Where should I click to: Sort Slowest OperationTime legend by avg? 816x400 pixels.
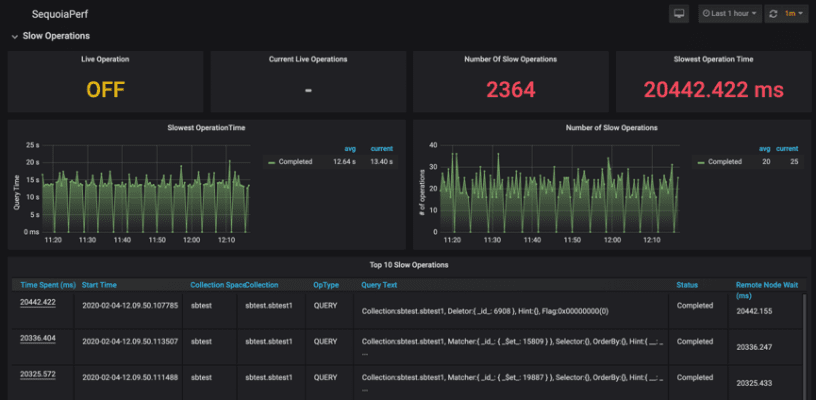(x=350, y=149)
